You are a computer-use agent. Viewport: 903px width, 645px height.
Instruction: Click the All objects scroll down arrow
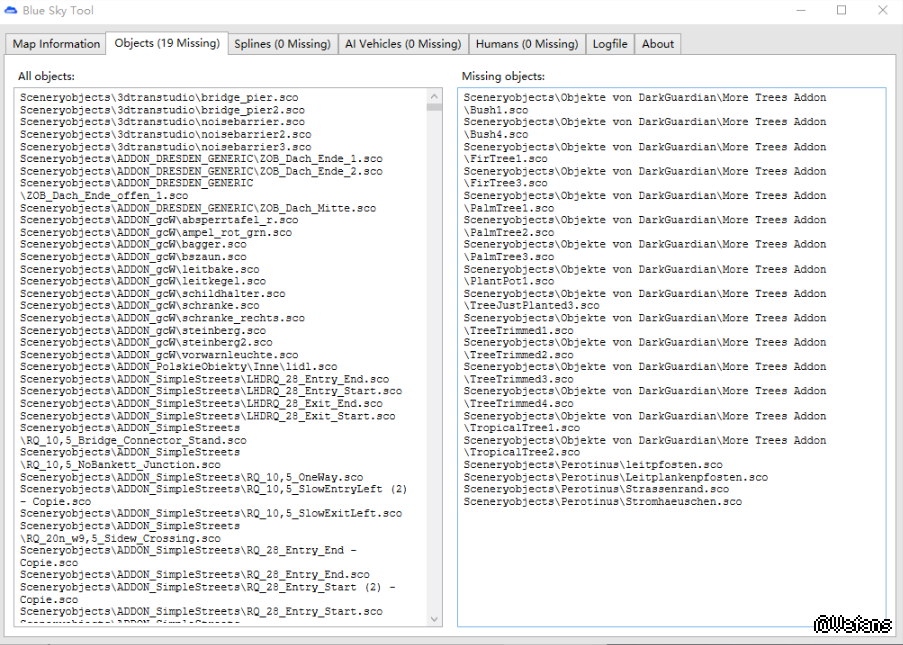click(434, 620)
